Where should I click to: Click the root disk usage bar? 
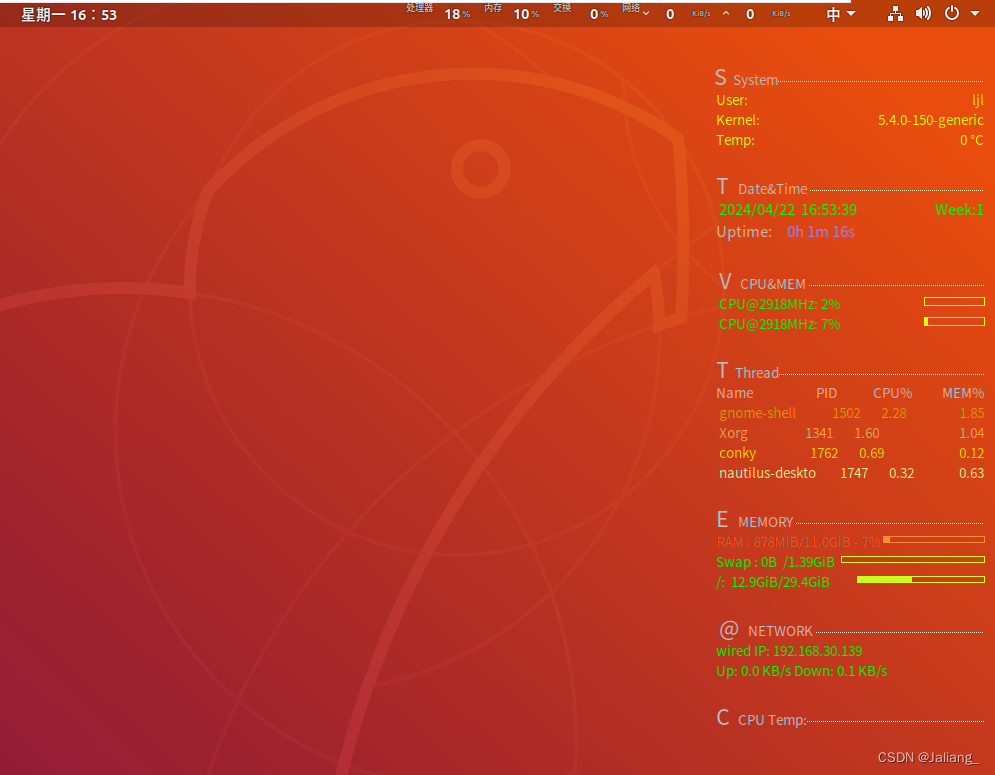point(920,580)
